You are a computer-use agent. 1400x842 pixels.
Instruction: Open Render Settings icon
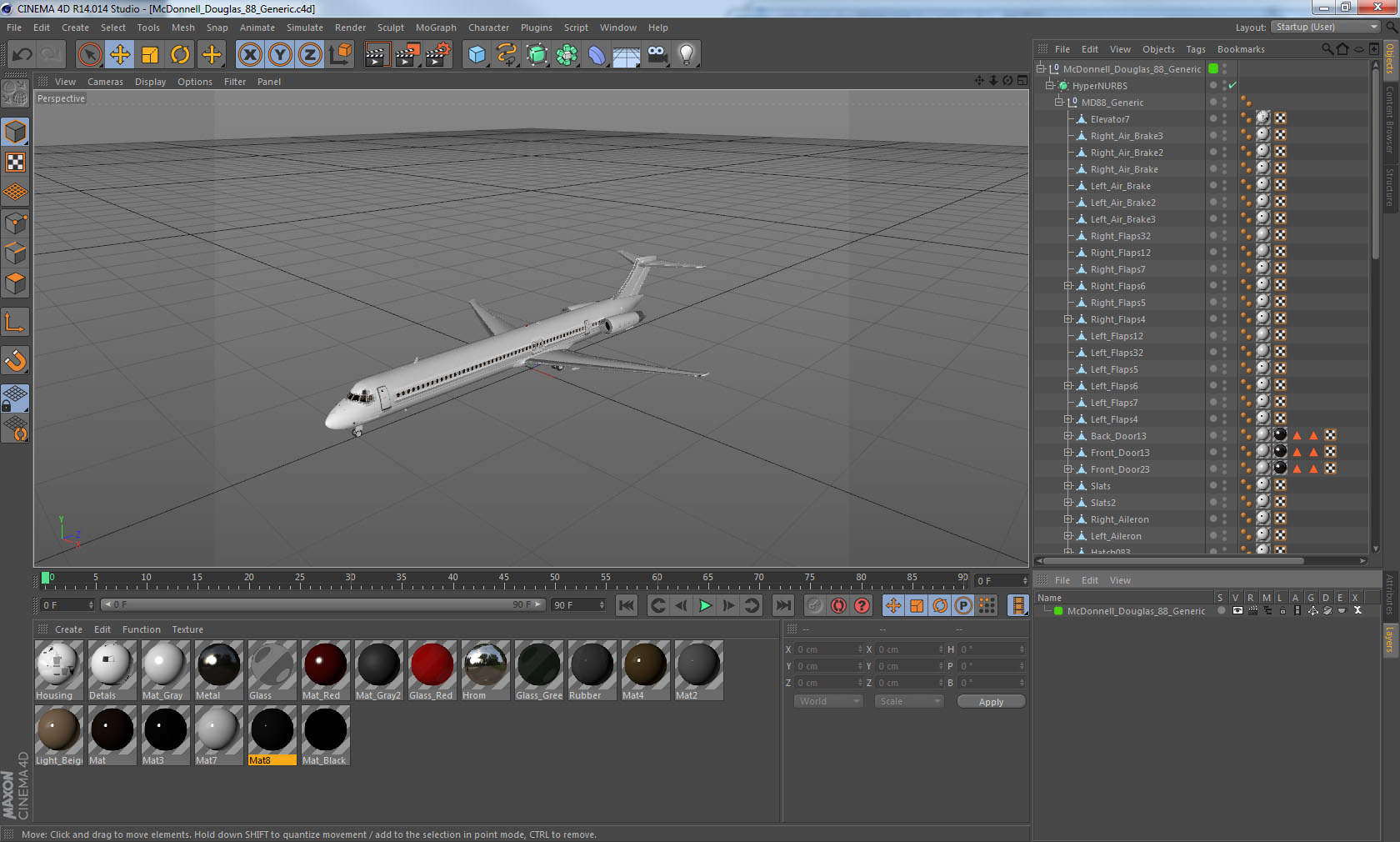point(438,55)
